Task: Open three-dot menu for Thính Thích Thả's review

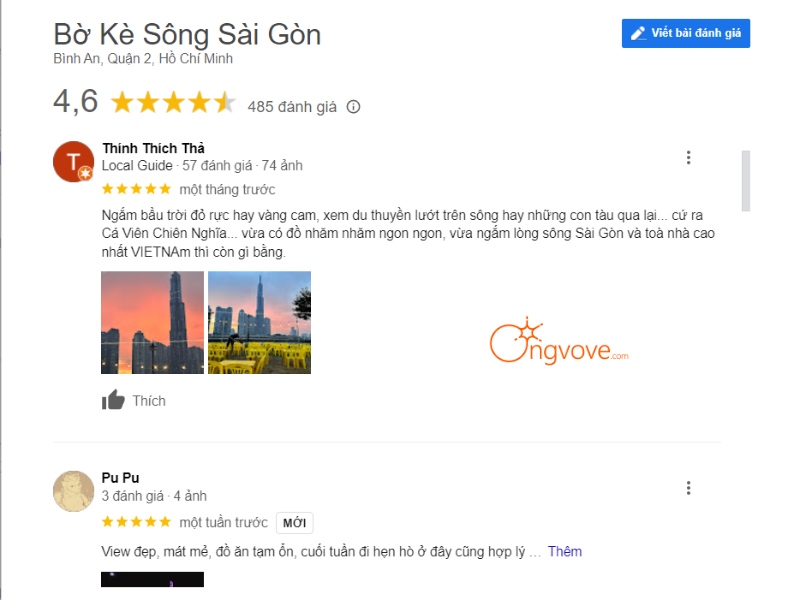Action: [x=688, y=157]
